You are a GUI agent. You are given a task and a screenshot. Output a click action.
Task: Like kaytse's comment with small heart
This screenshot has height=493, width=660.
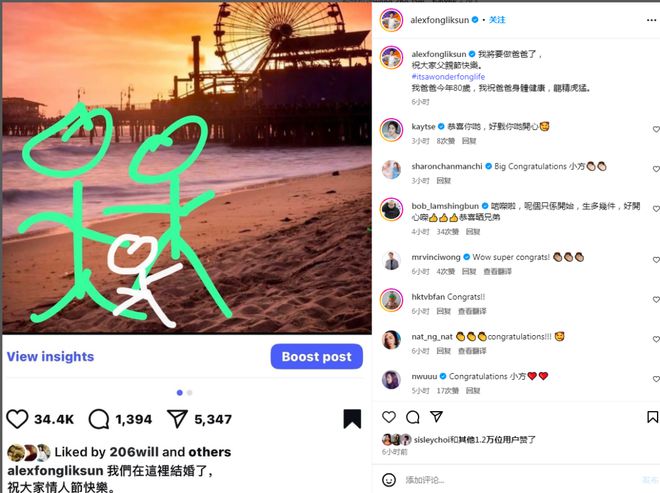click(x=656, y=129)
